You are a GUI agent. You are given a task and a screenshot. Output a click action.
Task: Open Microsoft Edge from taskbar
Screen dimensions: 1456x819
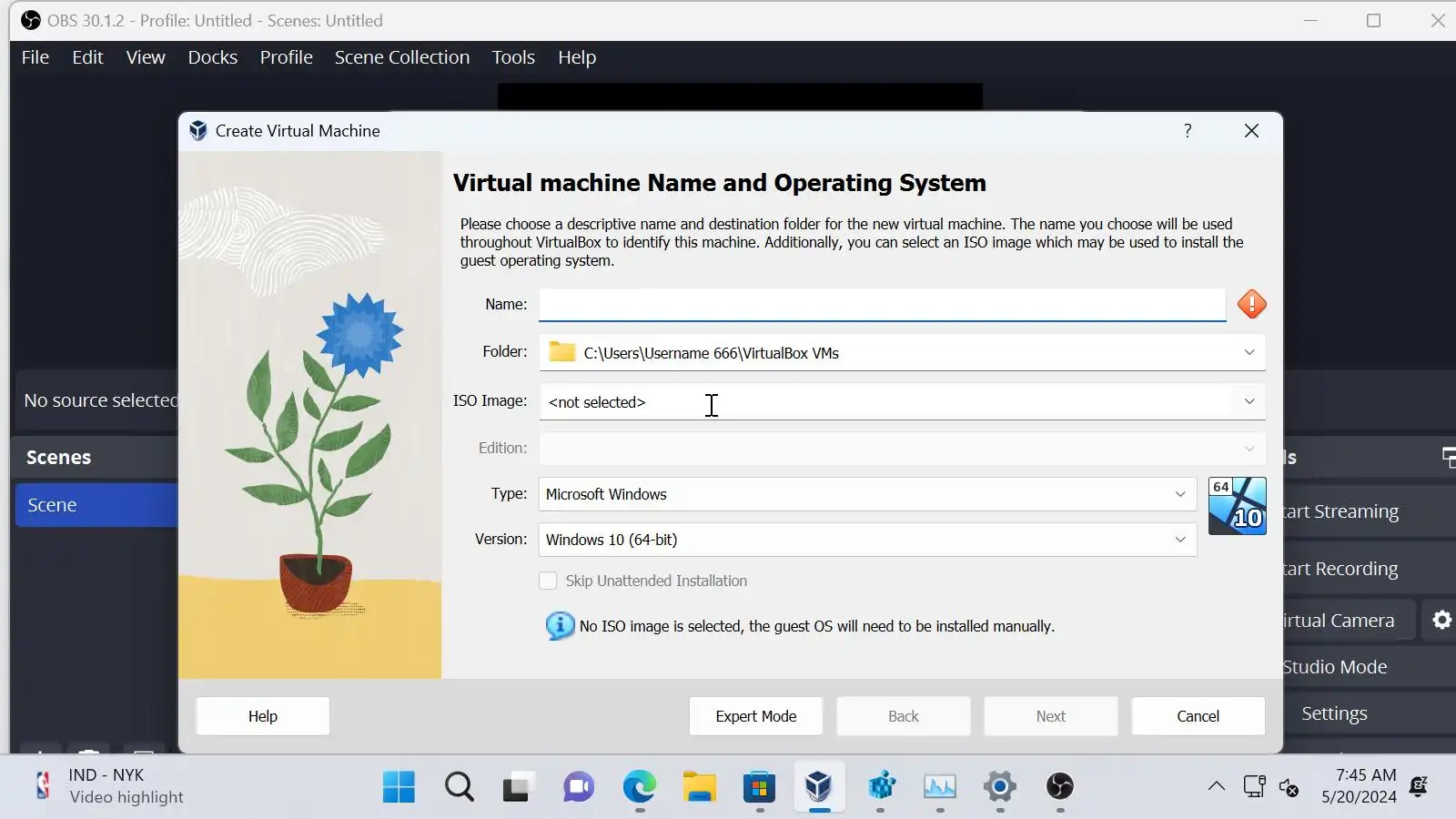(639, 786)
